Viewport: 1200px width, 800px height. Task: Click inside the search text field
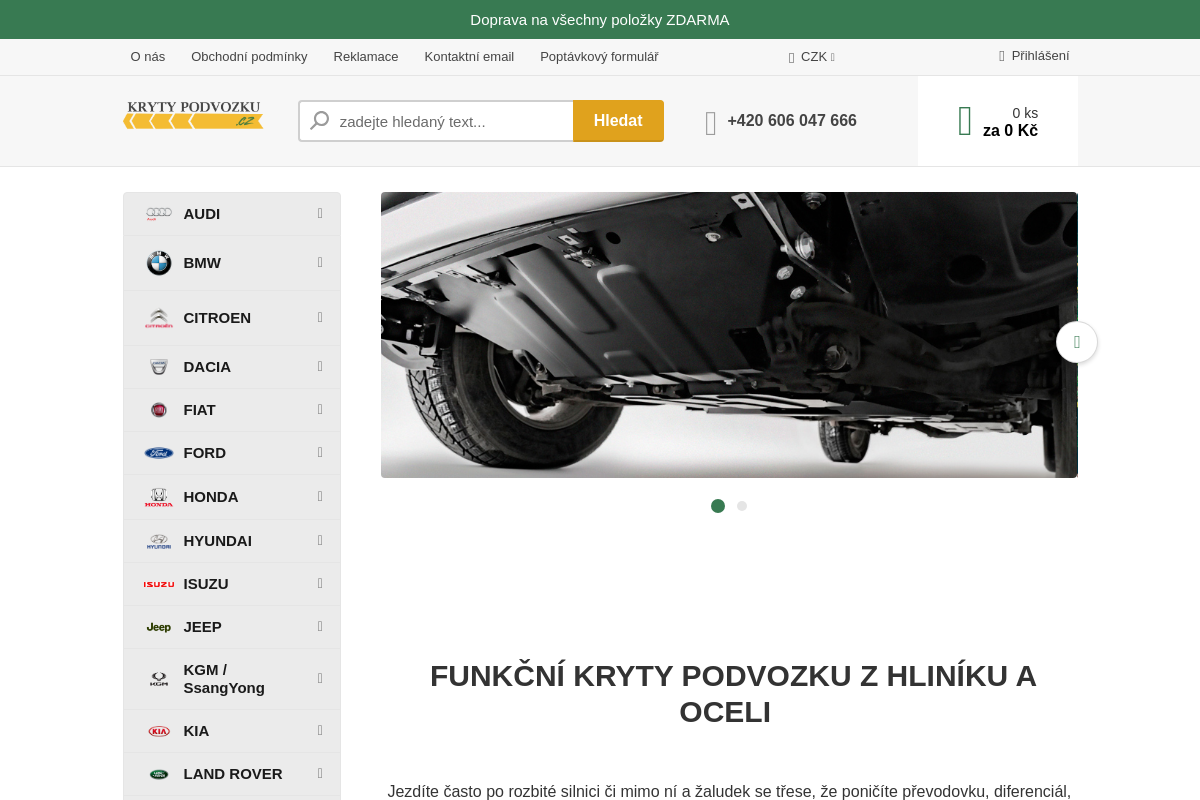[x=440, y=120]
